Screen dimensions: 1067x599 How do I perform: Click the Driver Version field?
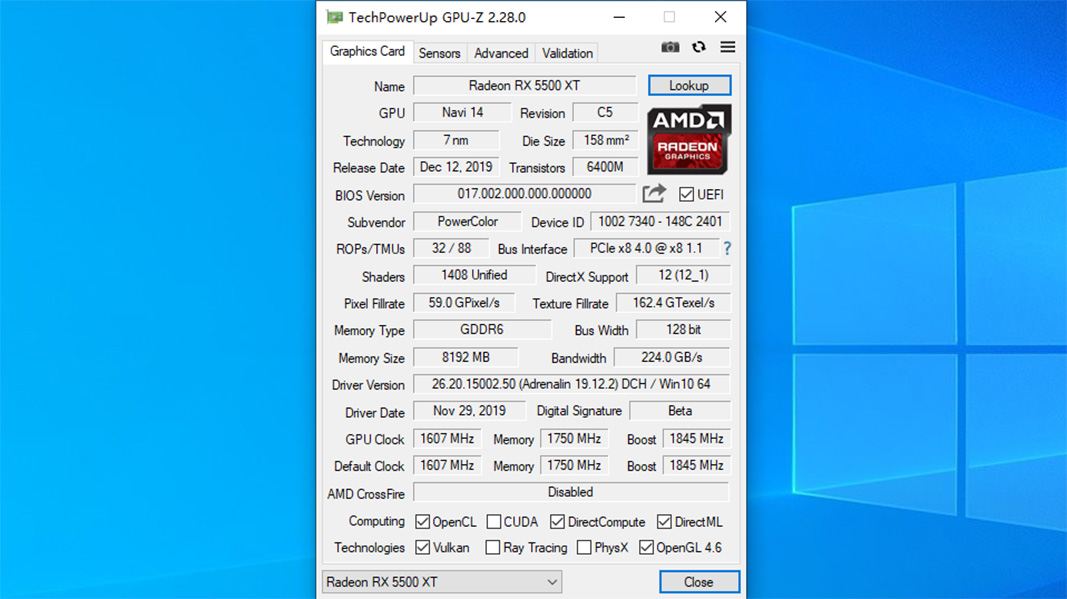click(x=572, y=384)
